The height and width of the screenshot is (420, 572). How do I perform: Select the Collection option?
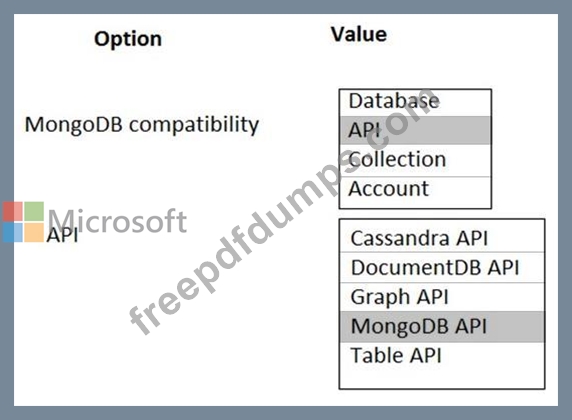click(x=415, y=161)
